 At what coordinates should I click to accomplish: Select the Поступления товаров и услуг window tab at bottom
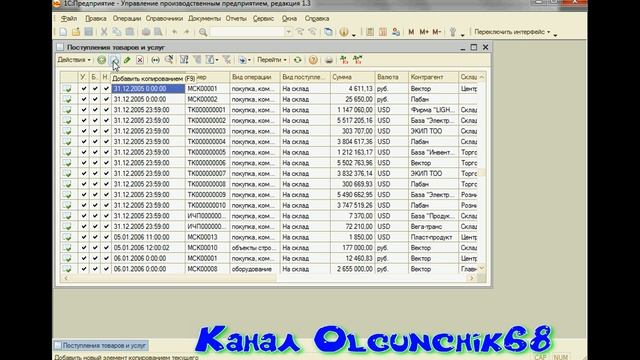(x=101, y=345)
